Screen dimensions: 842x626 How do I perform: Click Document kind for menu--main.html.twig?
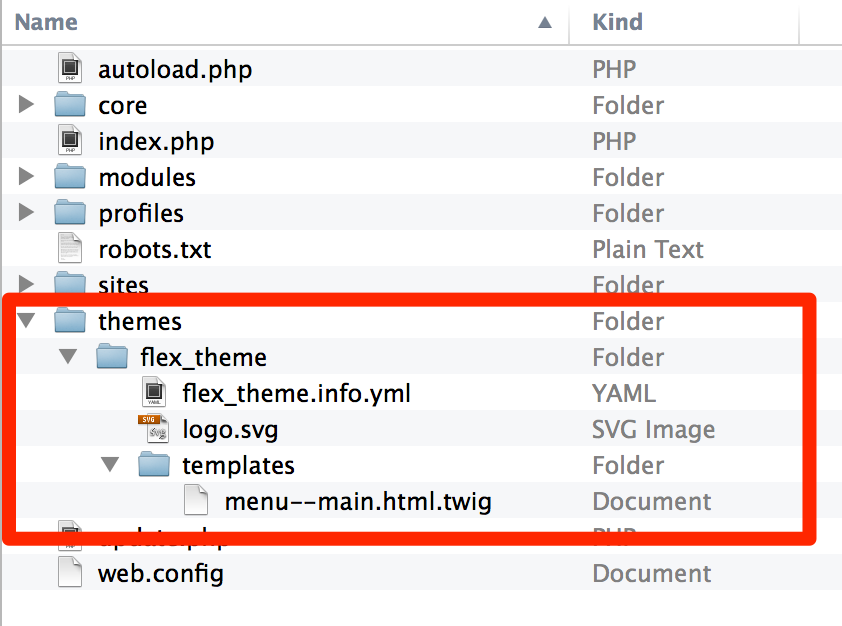pos(652,501)
